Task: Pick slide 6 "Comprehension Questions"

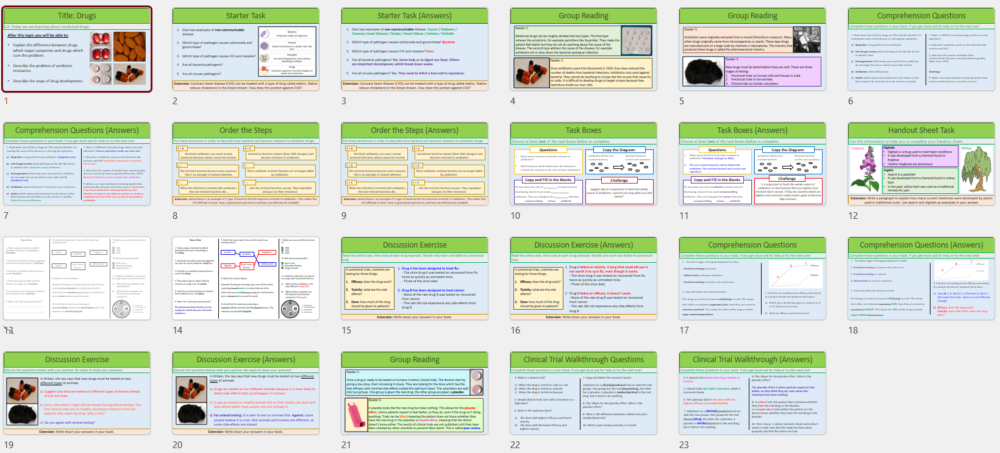Action: pyautogui.click(x=922, y=49)
